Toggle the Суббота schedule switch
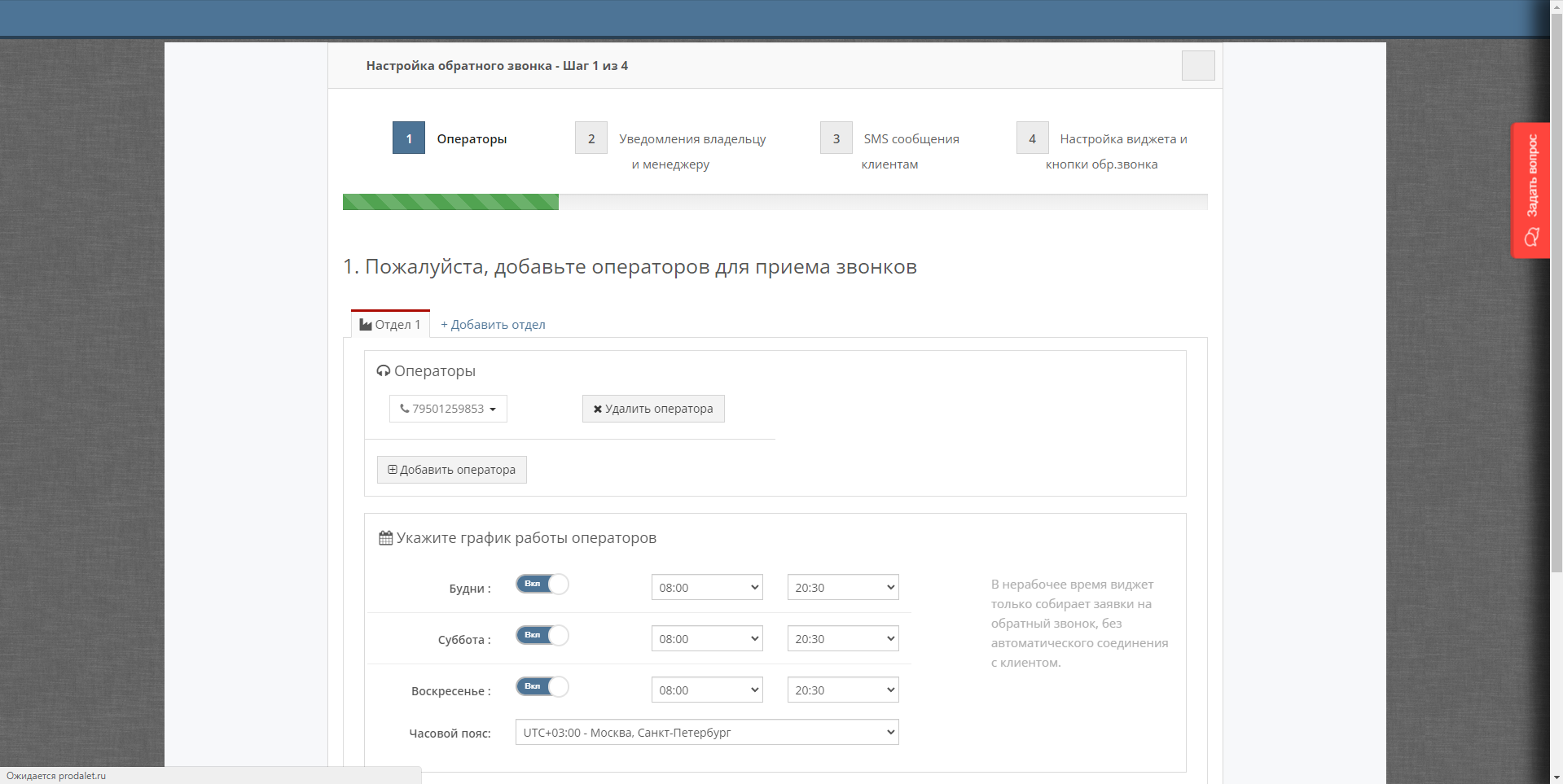 pyautogui.click(x=542, y=636)
